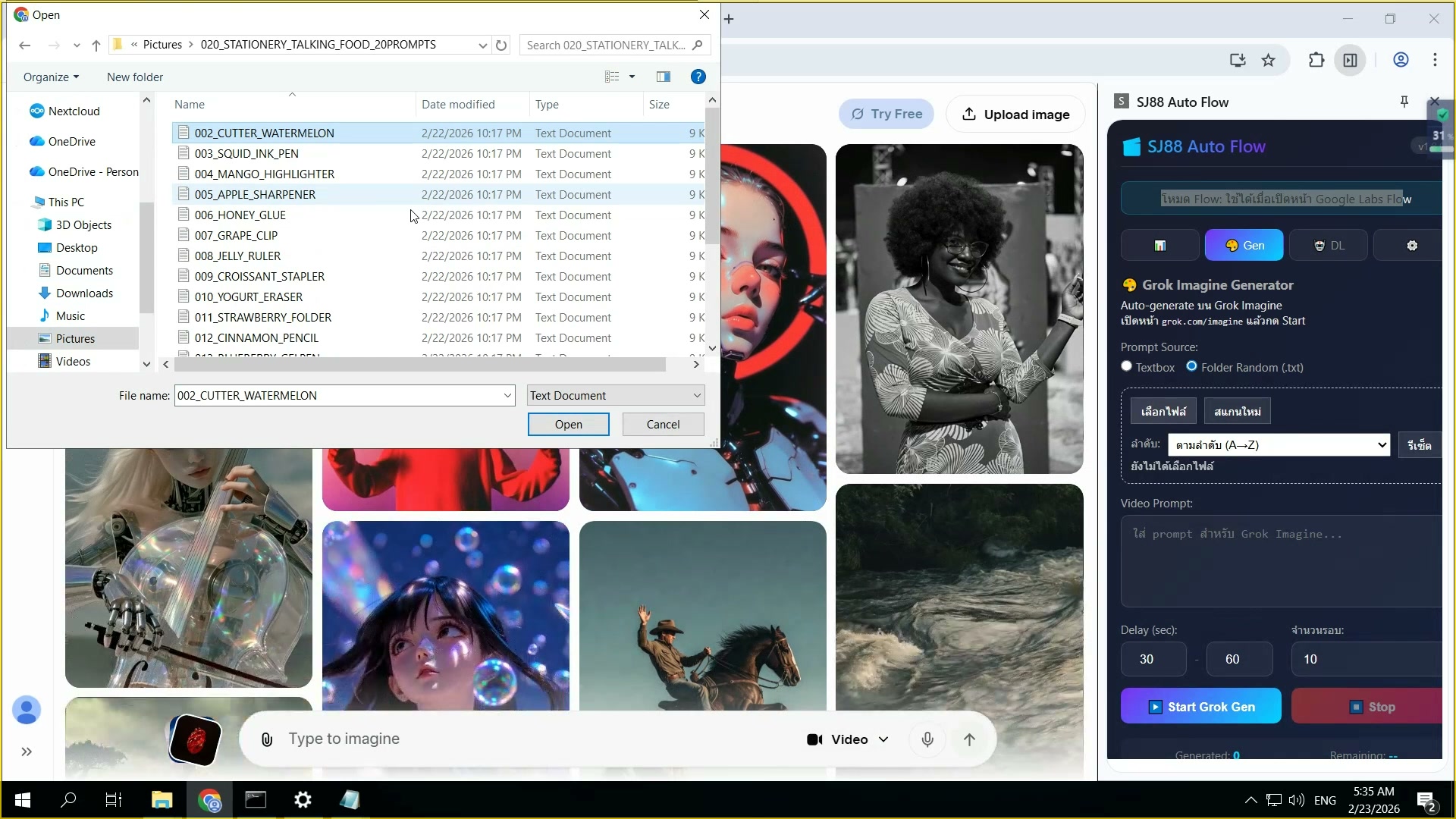Viewport: 1456px width, 819px height.
Task: Select the Folder Random (.txt) radio button
Action: point(1192,366)
